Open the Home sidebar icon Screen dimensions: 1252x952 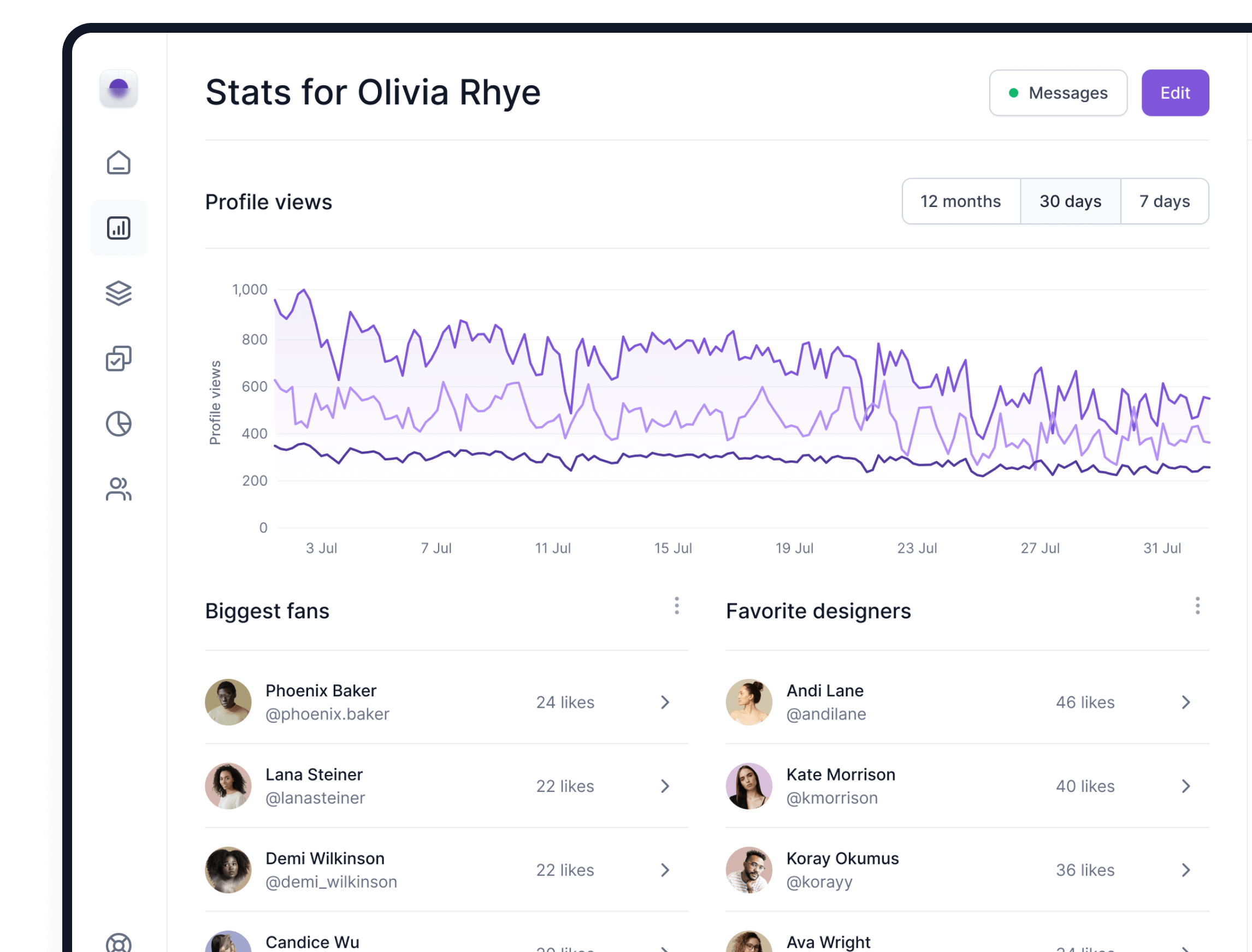[119, 163]
